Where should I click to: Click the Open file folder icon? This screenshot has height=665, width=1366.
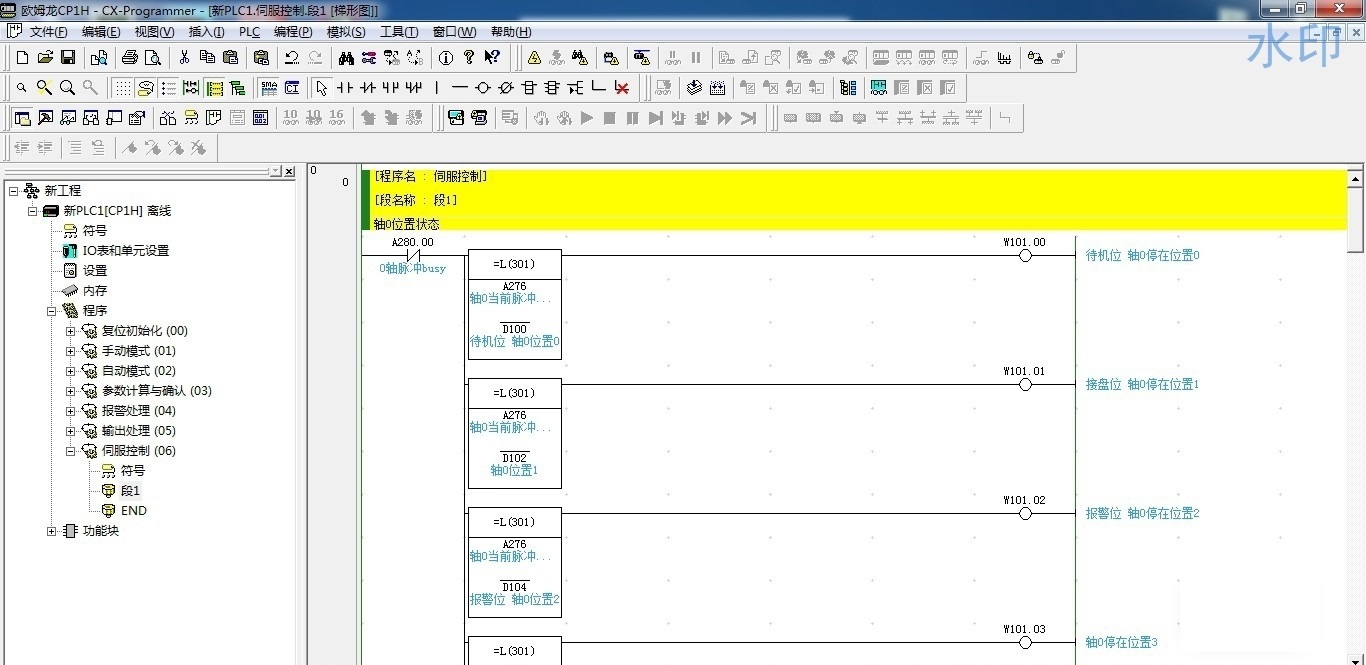pyautogui.click(x=45, y=58)
